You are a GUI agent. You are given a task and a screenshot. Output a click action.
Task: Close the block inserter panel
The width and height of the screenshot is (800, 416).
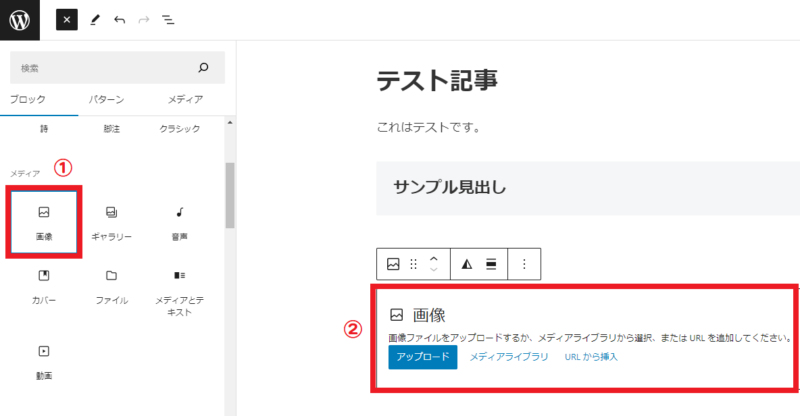coord(67,19)
